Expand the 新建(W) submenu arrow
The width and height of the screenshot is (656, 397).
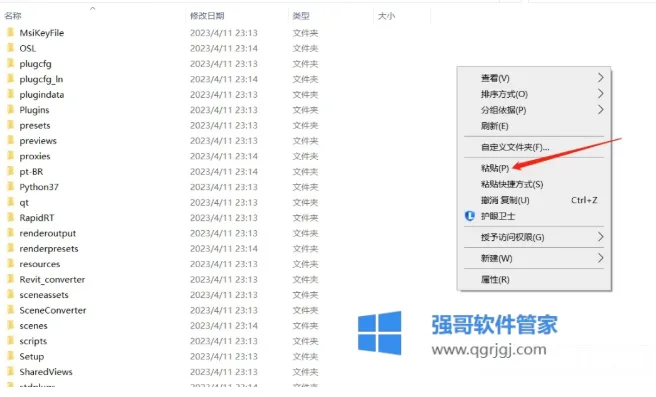(x=601, y=258)
